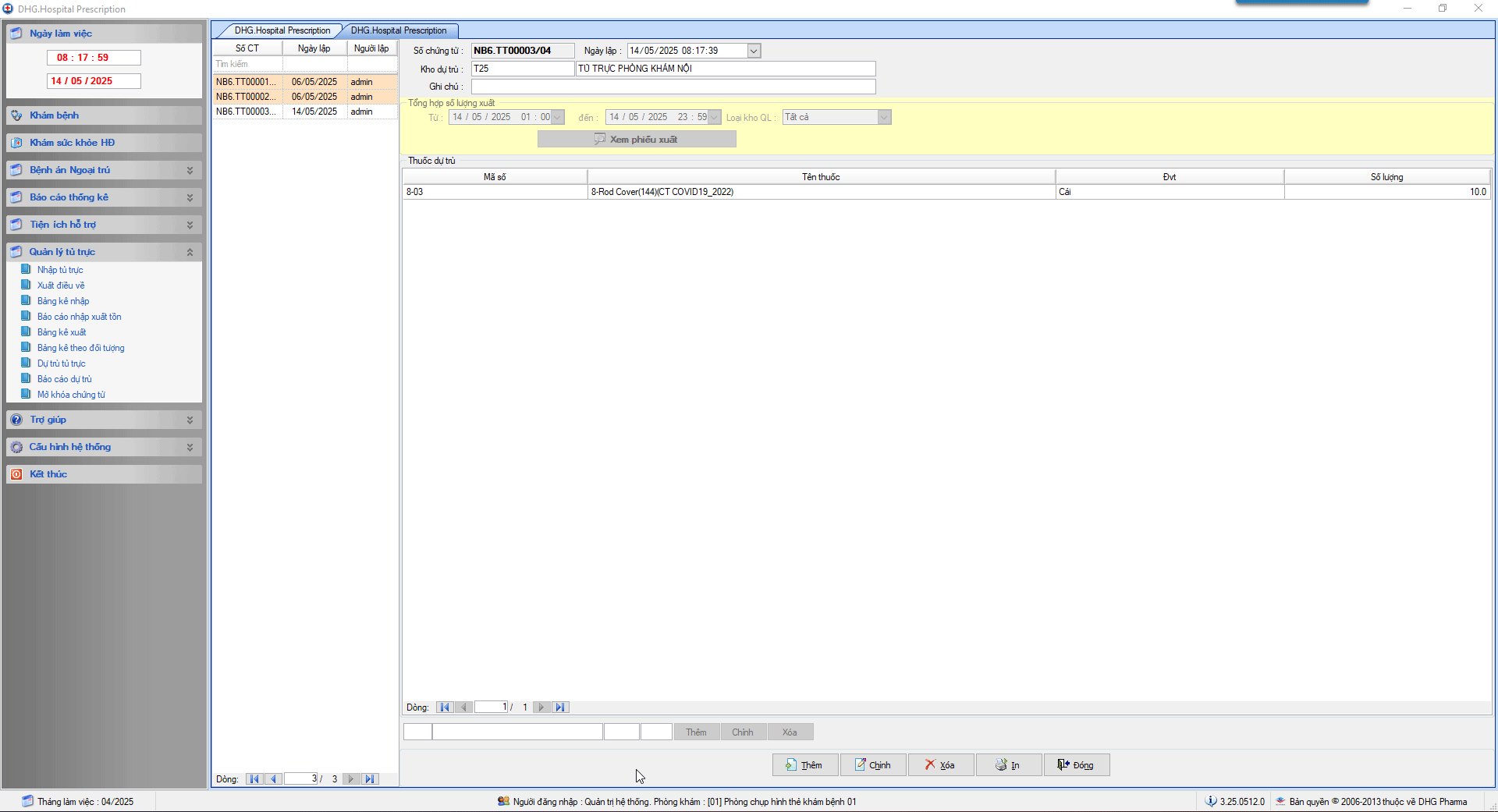Switch to the first DHG.Hospital Prescription tab

click(x=282, y=30)
